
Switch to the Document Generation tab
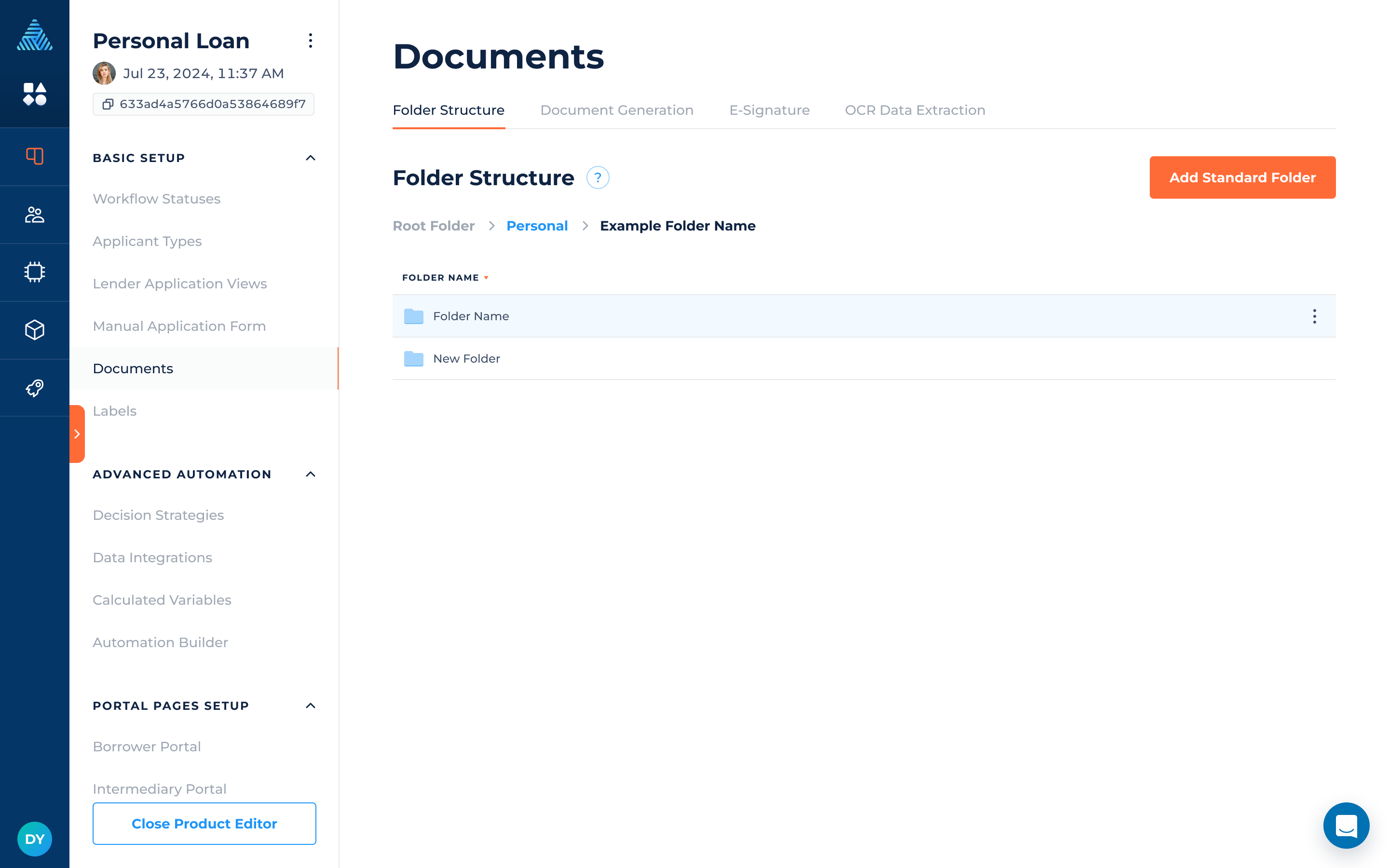coord(616,110)
